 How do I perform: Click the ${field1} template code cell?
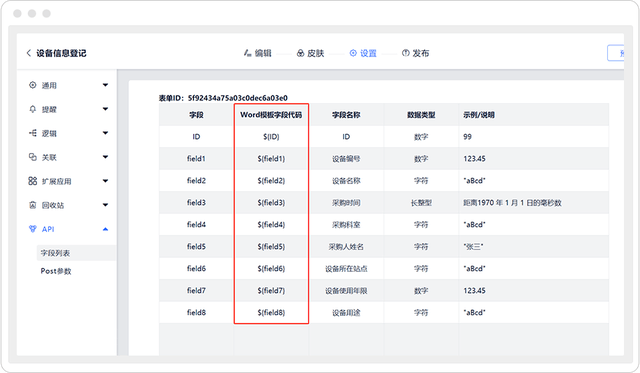[x=271, y=159]
